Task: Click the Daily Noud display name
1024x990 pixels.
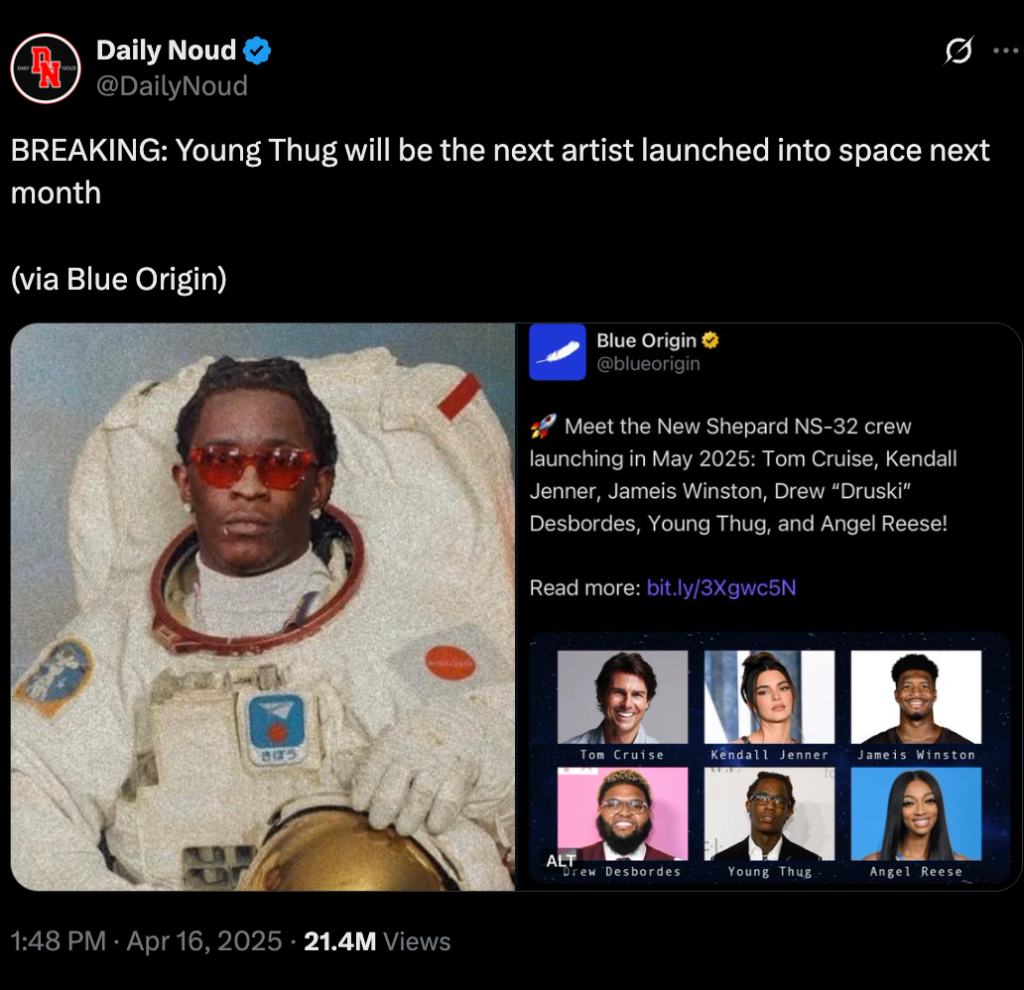Action: [x=166, y=50]
